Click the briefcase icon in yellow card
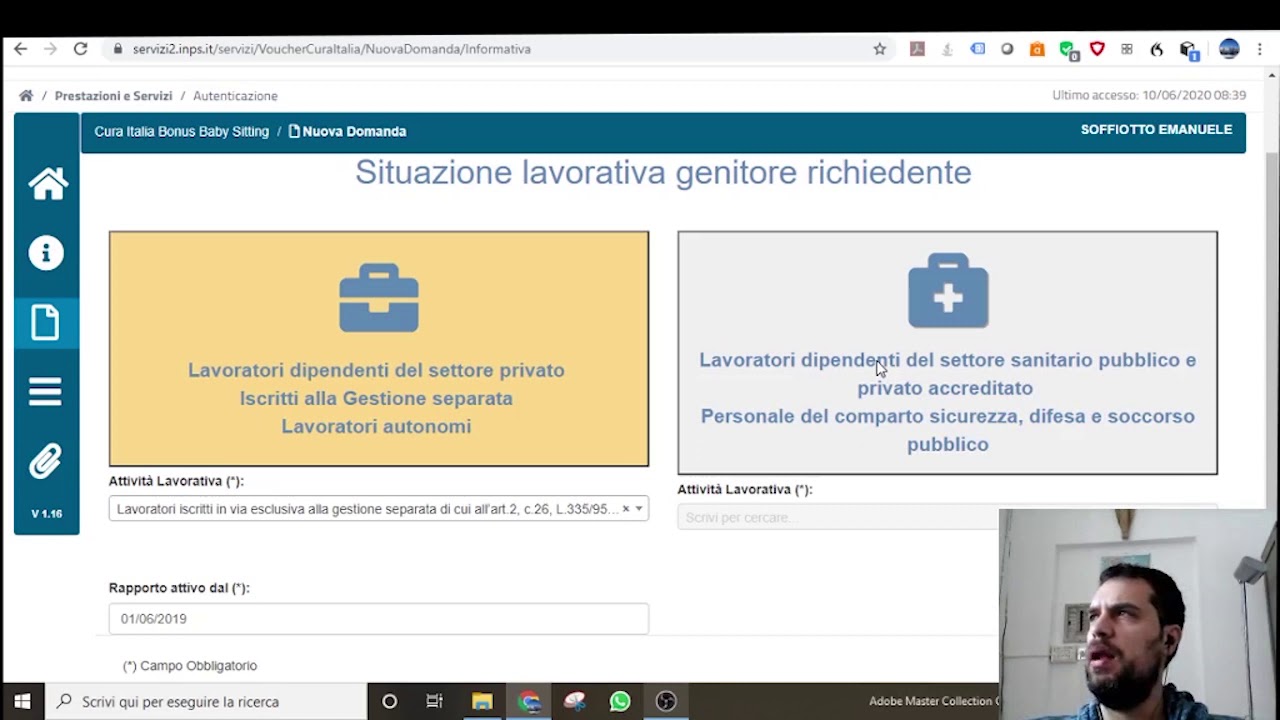This screenshot has height=720, width=1280. coord(379,298)
